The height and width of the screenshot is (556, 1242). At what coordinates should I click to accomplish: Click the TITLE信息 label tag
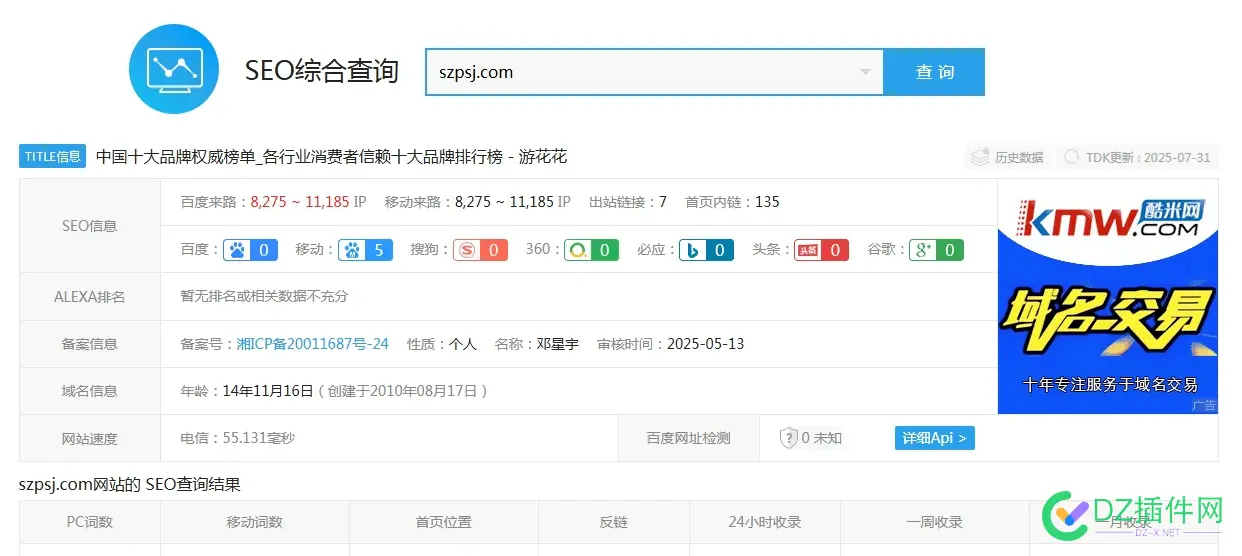coord(52,156)
